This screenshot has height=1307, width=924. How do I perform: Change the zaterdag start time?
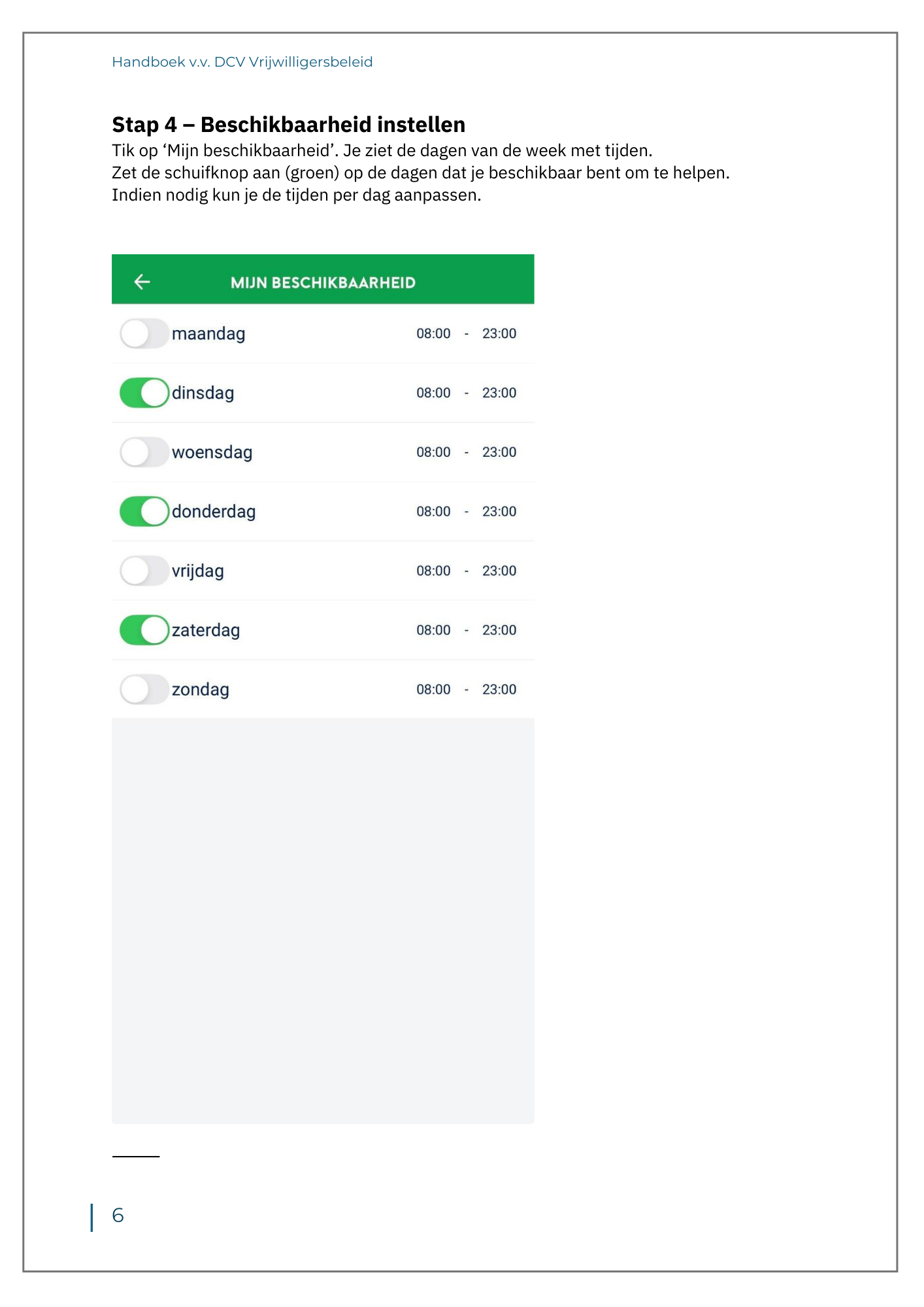433,630
